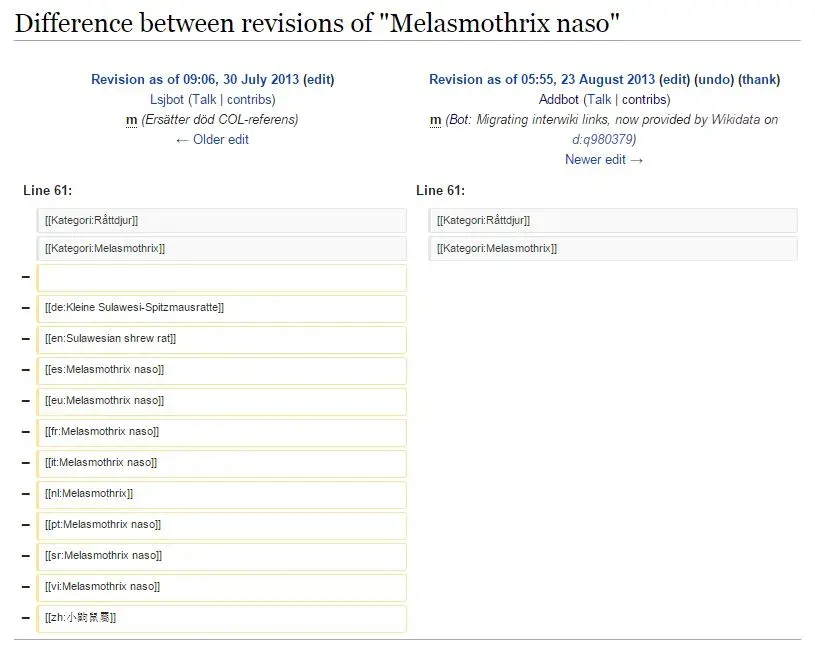Click the left 'Line 61:' label
The image size is (815, 650).
[x=47, y=190]
